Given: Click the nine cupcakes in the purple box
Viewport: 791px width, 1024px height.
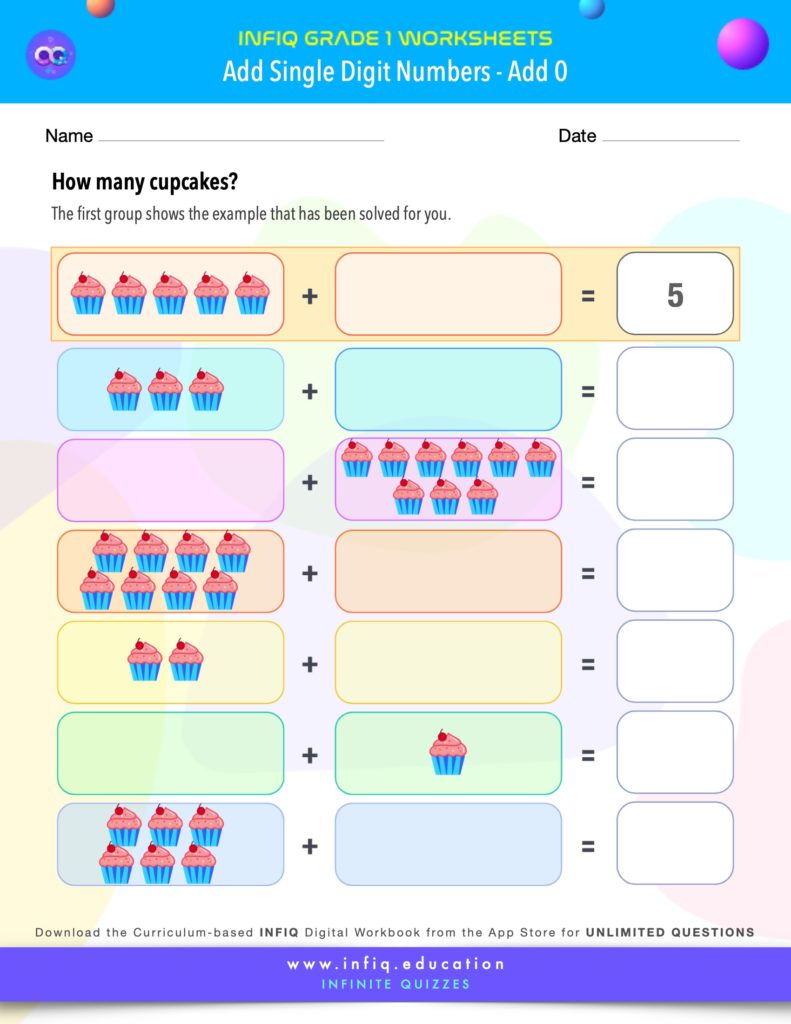Looking at the screenshot, I should (x=447, y=478).
